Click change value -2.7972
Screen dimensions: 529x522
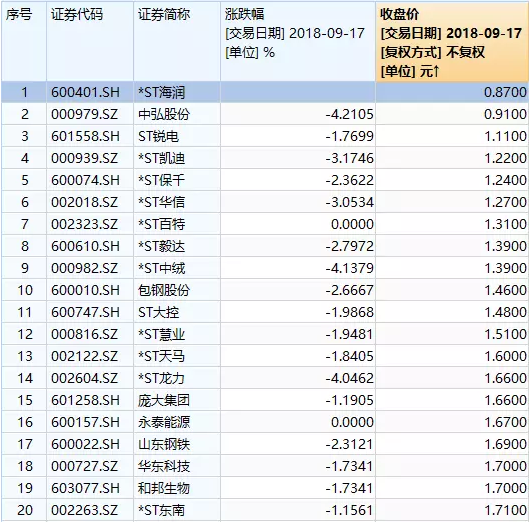[x=350, y=246]
